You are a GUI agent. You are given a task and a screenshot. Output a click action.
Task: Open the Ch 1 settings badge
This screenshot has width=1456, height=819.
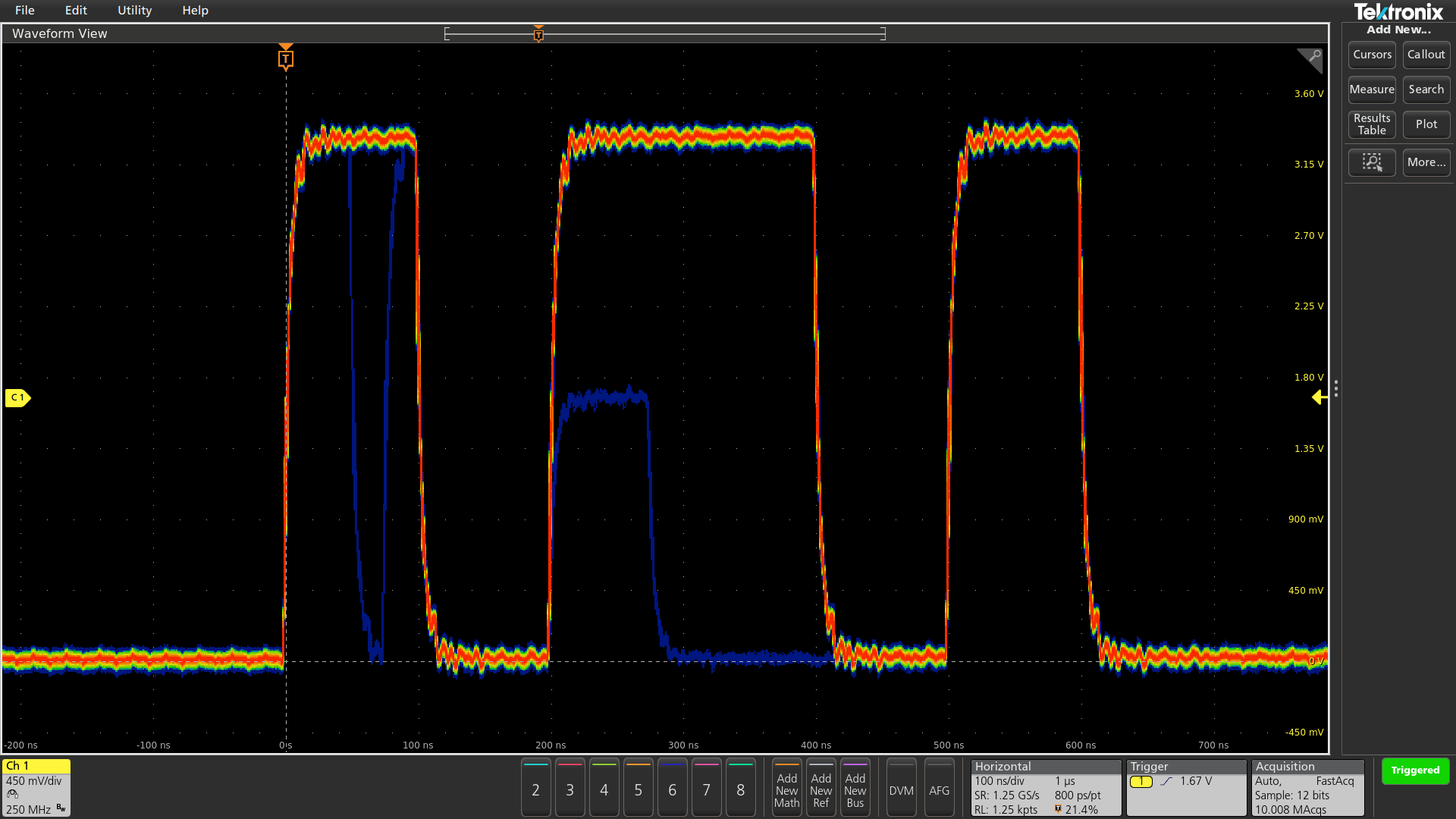tap(36, 788)
